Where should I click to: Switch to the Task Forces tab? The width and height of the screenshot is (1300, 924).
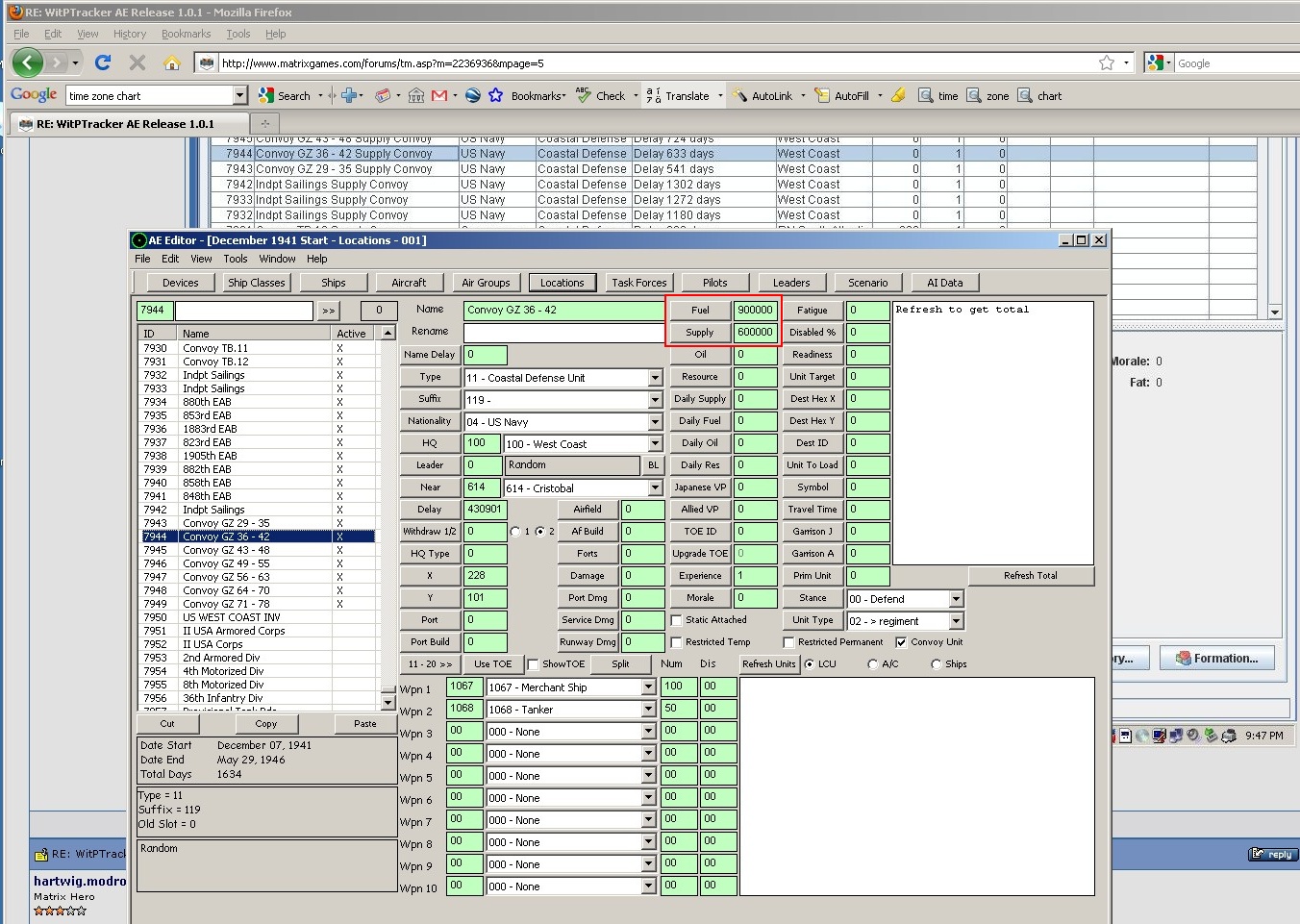click(638, 283)
